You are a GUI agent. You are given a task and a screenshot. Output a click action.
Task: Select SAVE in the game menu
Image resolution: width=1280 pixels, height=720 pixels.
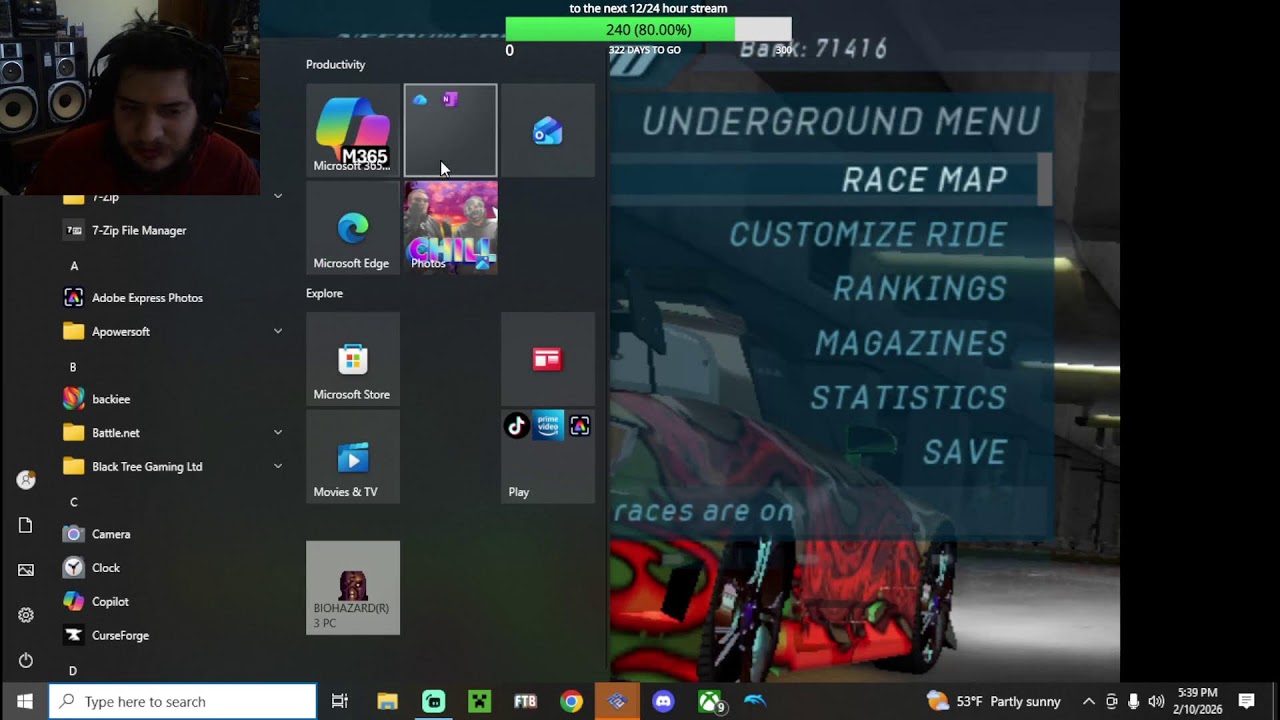tap(965, 453)
